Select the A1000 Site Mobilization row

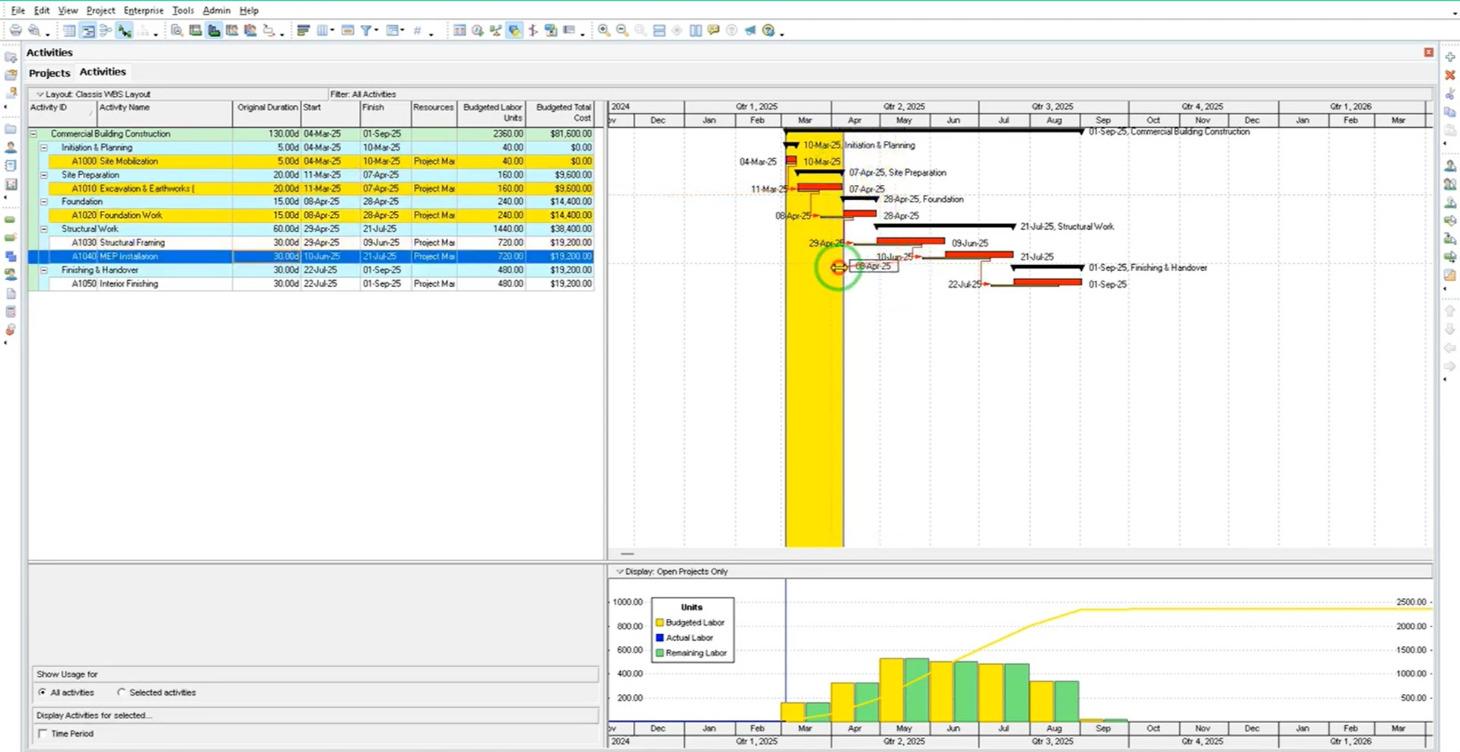tap(312, 161)
